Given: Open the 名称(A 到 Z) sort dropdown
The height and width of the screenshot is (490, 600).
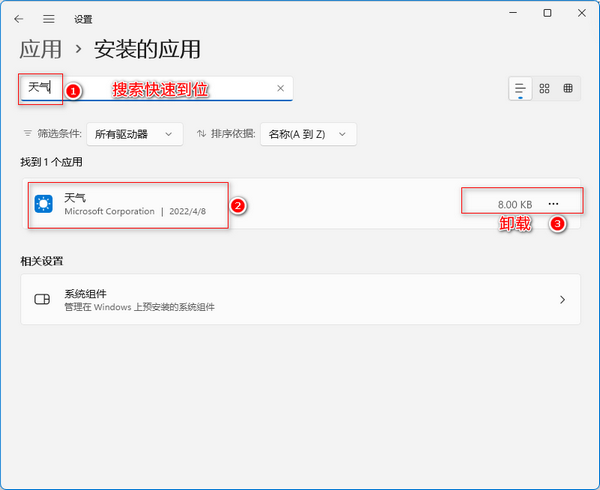Looking at the screenshot, I should tap(307, 133).
